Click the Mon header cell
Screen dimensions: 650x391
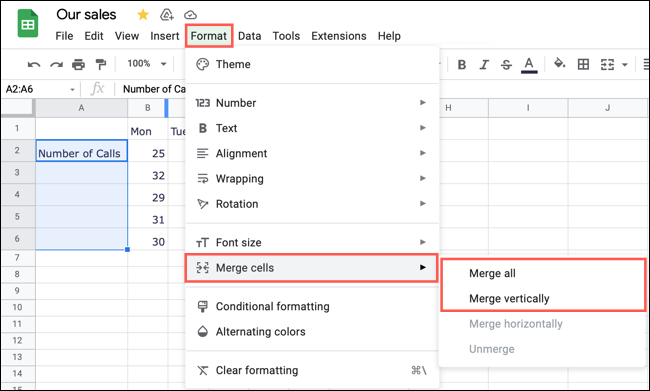coord(148,129)
